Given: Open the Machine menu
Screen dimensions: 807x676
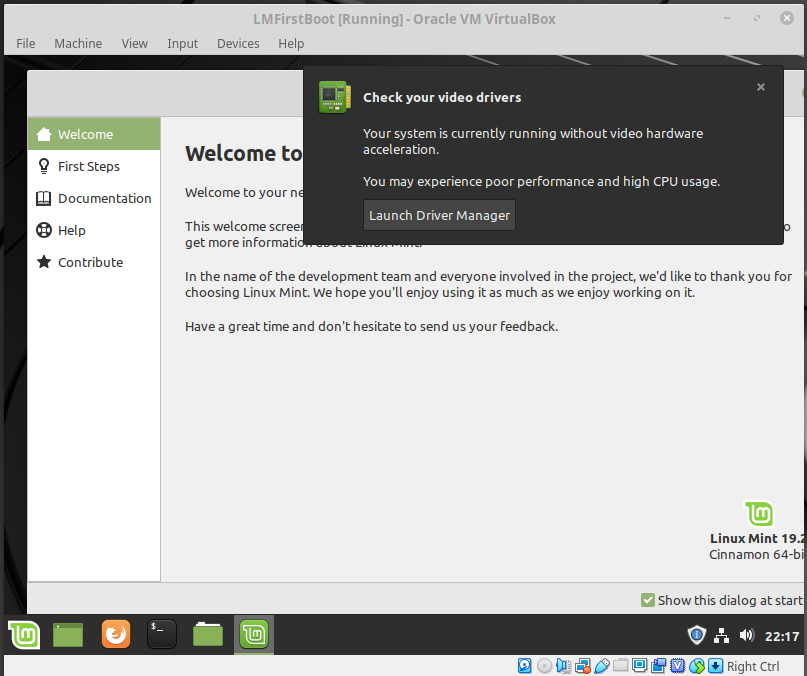Looking at the screenshot, I should point(78,44).
